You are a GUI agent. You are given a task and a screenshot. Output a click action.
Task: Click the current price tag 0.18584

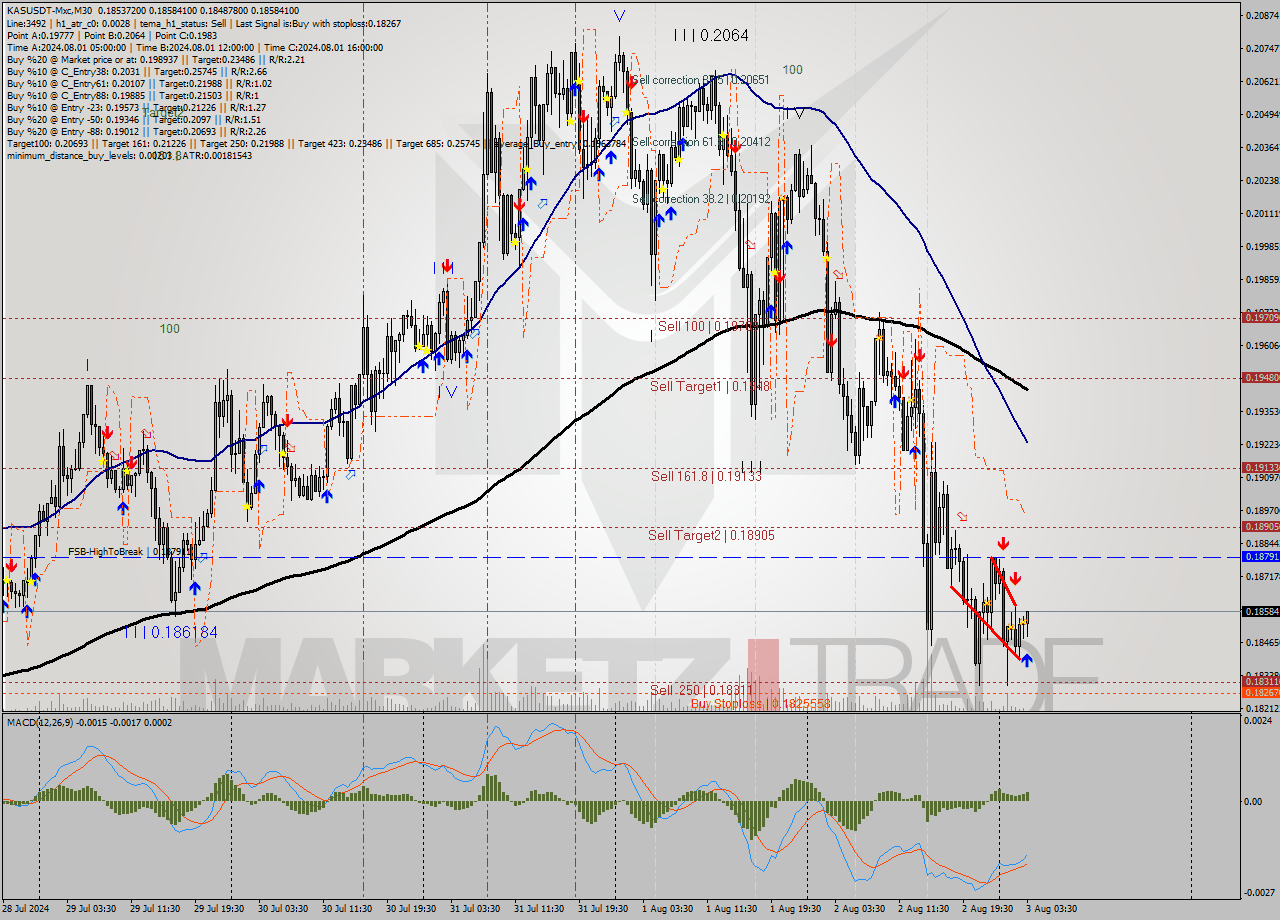coord(1260,611)
